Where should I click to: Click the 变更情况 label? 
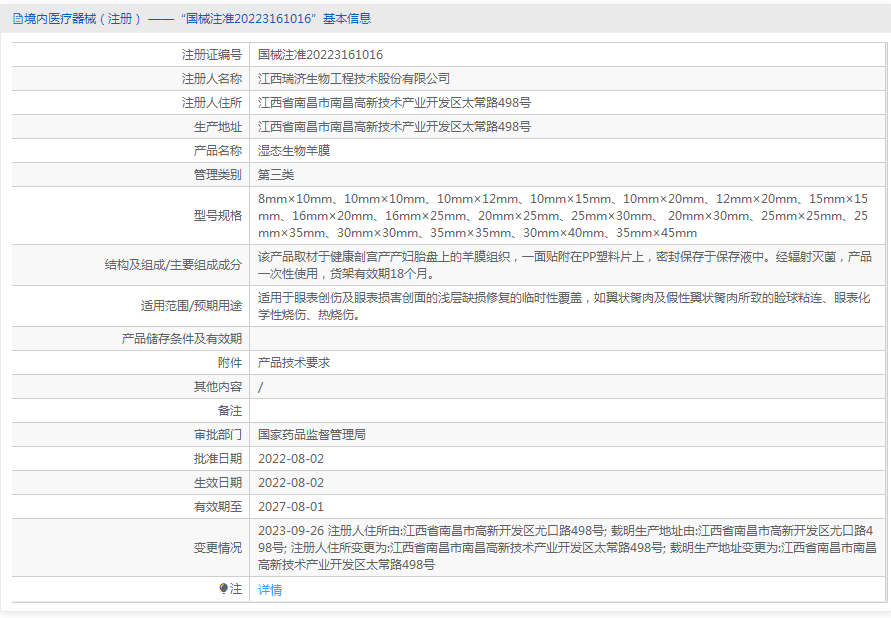point(218,548)
